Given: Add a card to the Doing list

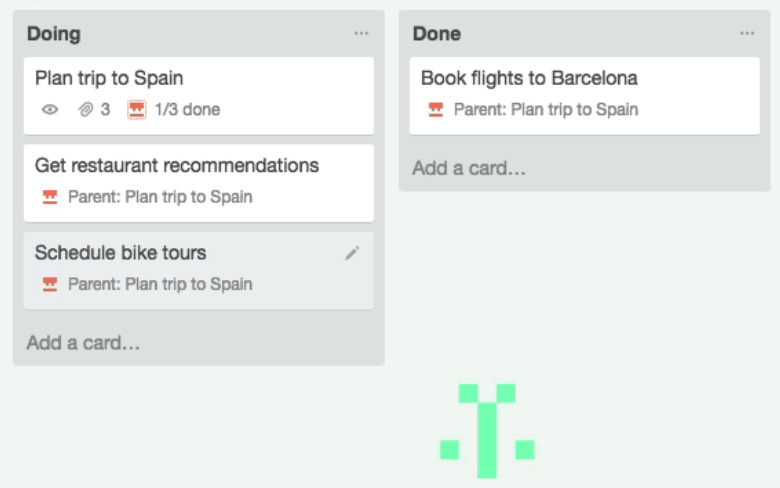Looking at the screenshot, I should [x=84, y=343].
